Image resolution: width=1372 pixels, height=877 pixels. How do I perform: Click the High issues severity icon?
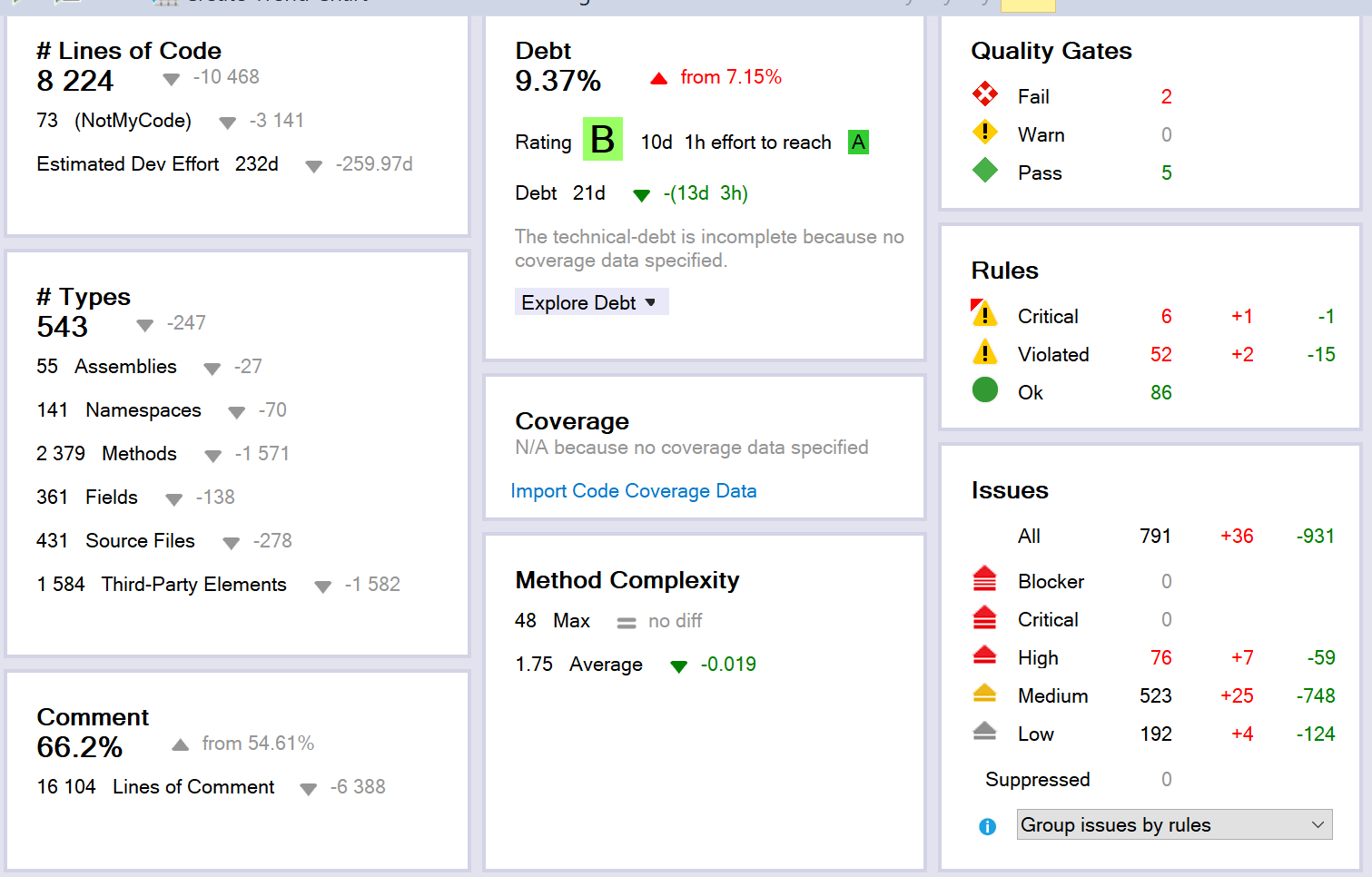[x=985, y=655]
